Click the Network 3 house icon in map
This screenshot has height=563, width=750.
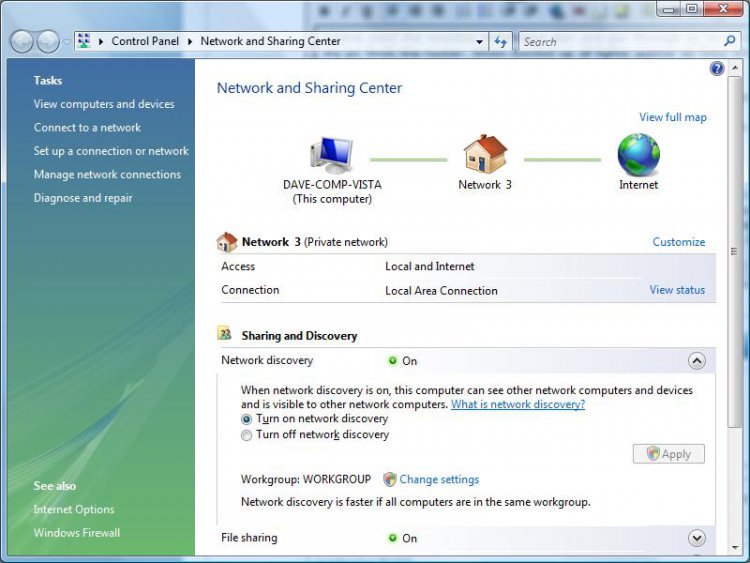(485, 154)
